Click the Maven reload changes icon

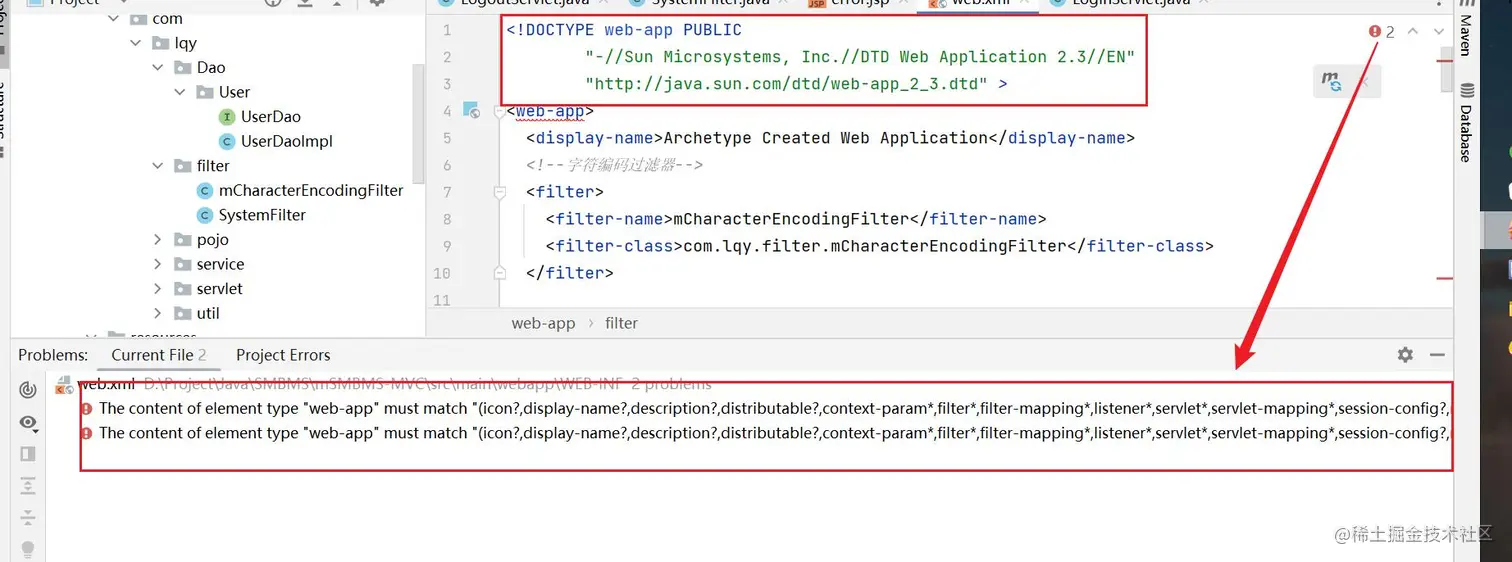[x=1332, y=82]
